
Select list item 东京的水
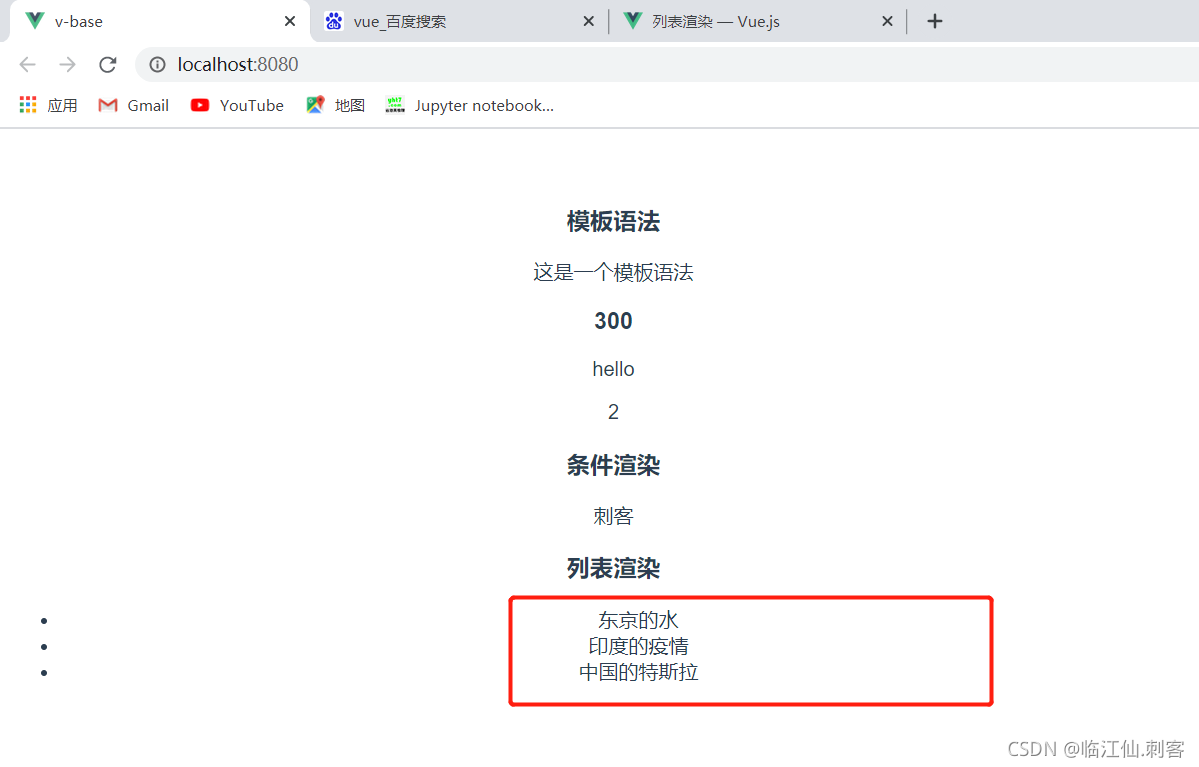click(638, 620)
